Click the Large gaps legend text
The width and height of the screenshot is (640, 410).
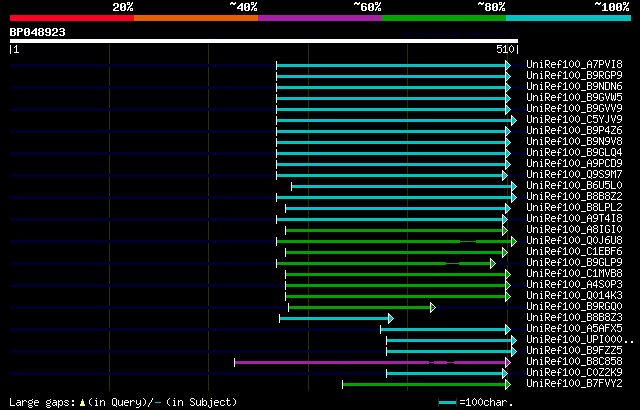(x=123, y=402)
